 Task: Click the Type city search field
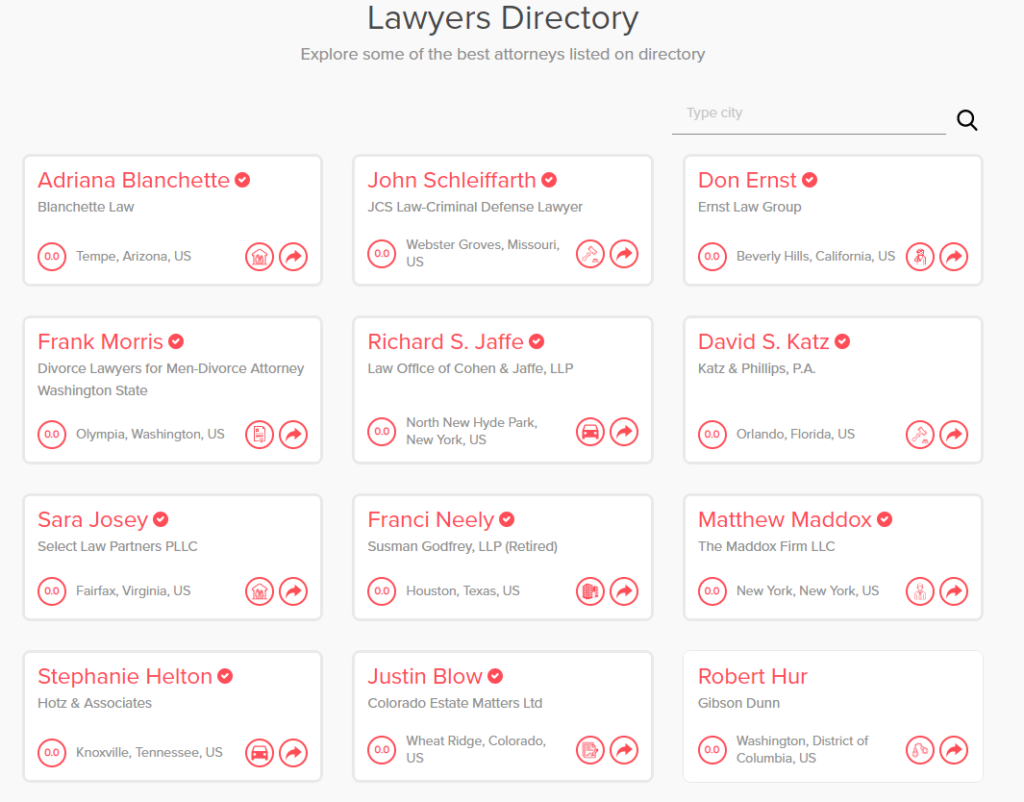click(x=808, y=114)
